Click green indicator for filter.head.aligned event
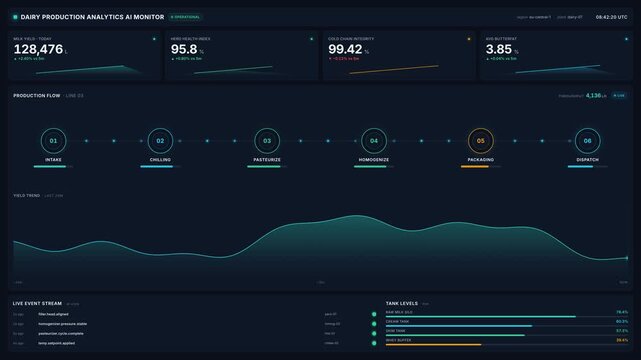This screenshot has width=641, height=360. click(x=374, y=314)
